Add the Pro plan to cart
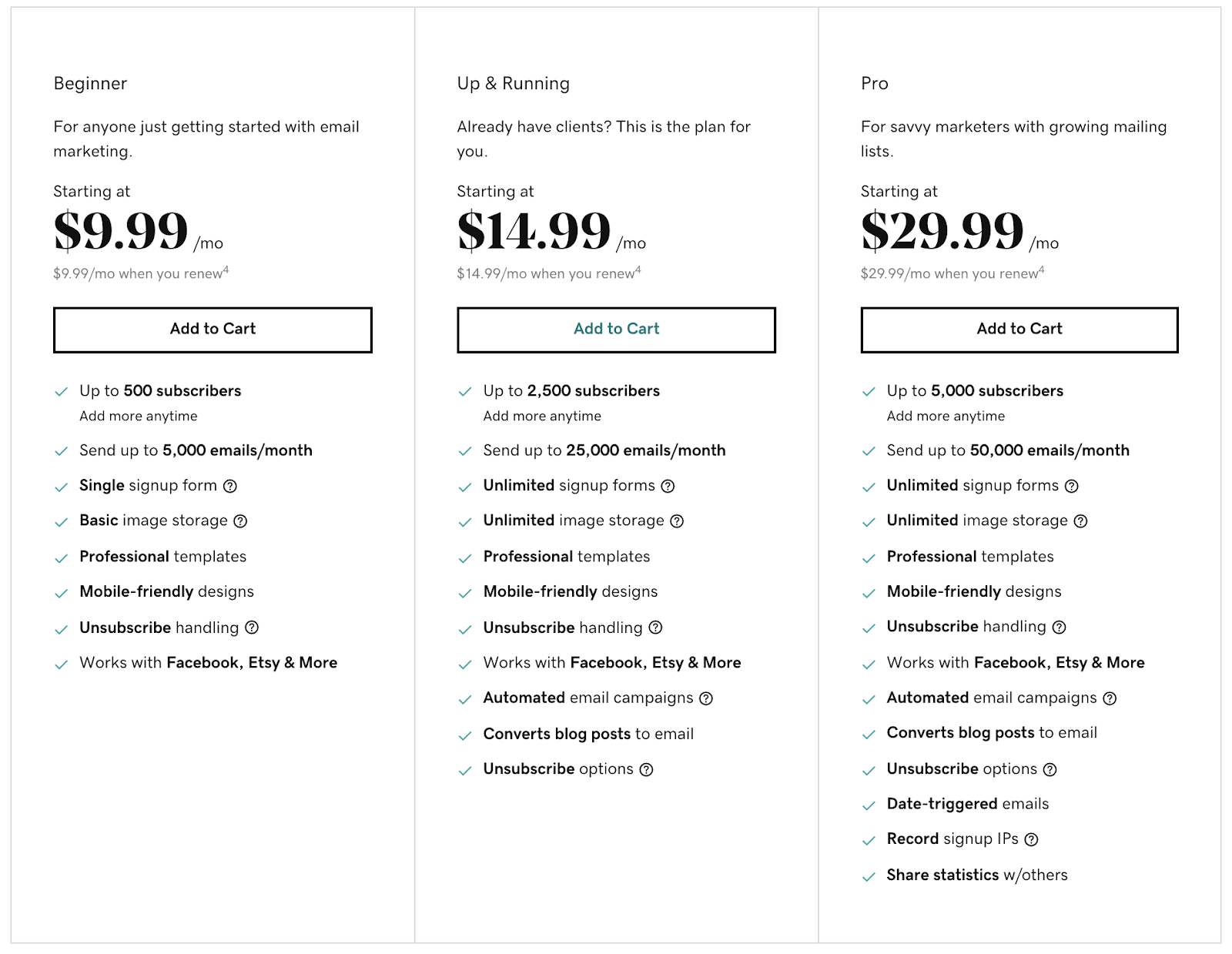1232x954 pixels. pyautogui.click(x=1019, y=330)
